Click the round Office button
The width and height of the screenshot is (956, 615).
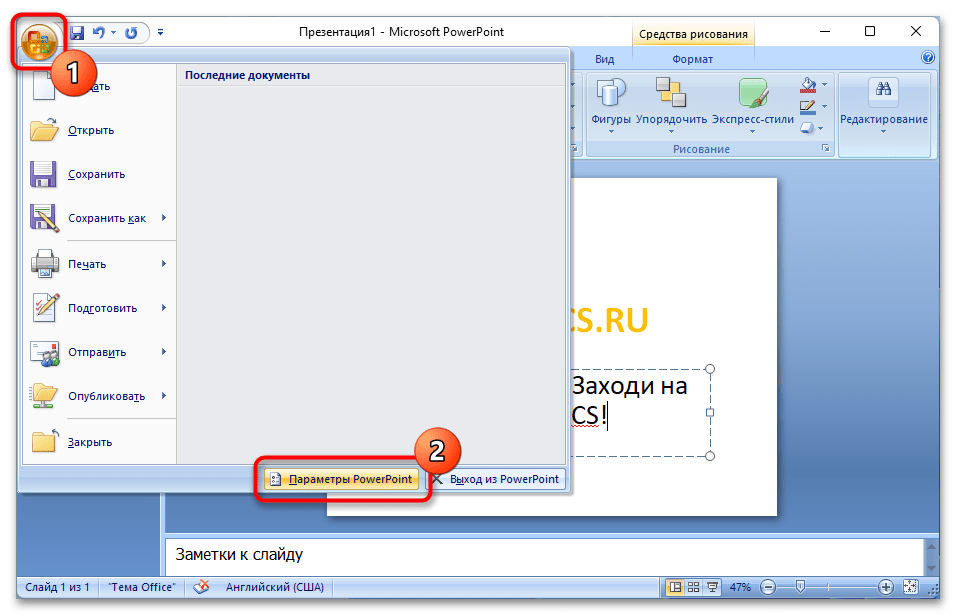click(x=38, y=42)
